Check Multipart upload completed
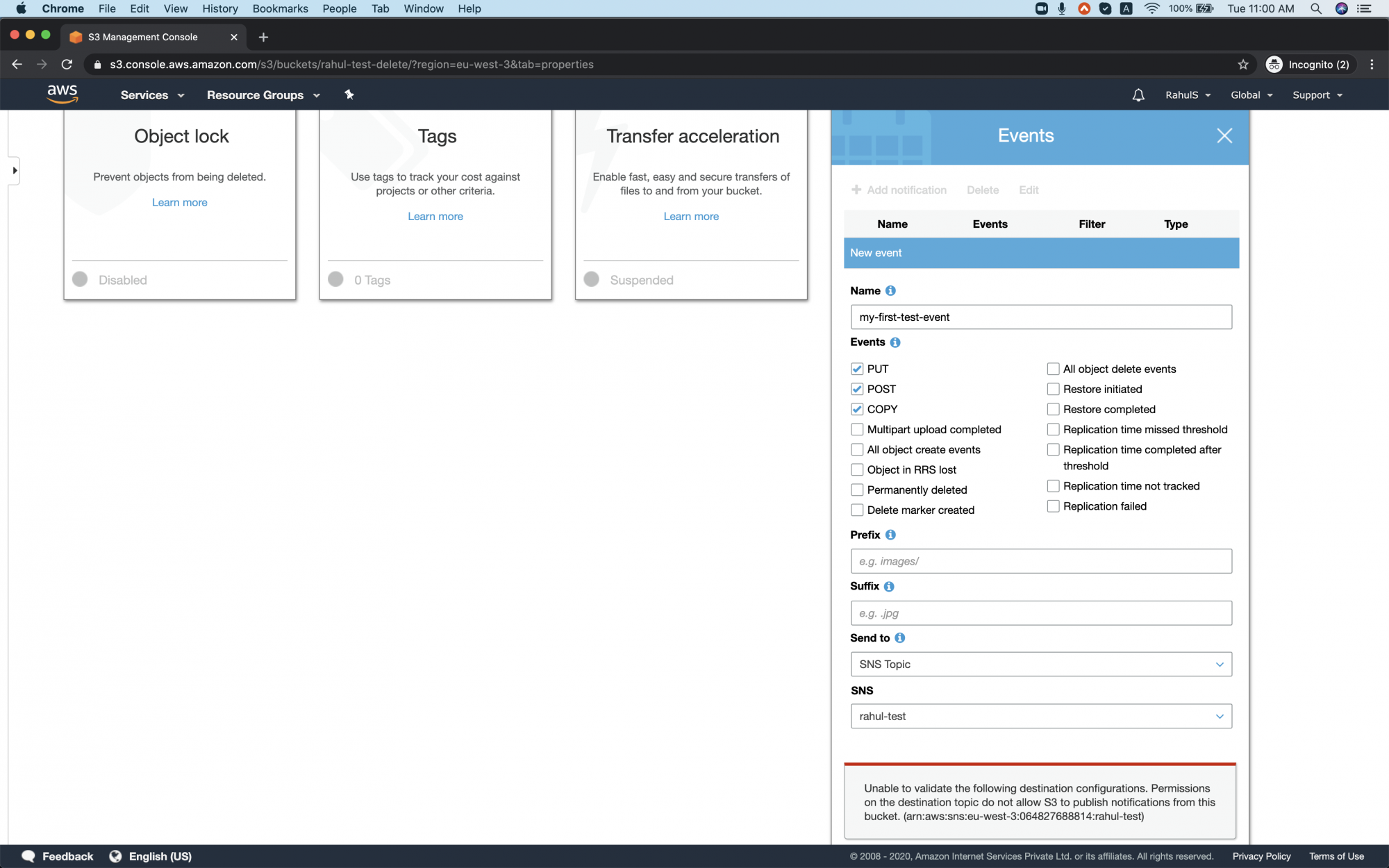Screen dimensions: 1389x868 (856, 429)
